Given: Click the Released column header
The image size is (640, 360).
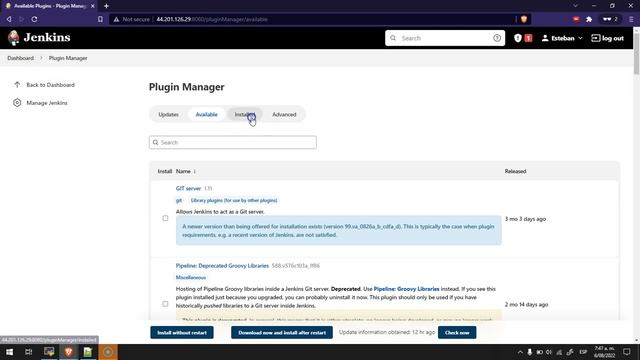Looking at the screenshot, I should (x=515, y=171).
